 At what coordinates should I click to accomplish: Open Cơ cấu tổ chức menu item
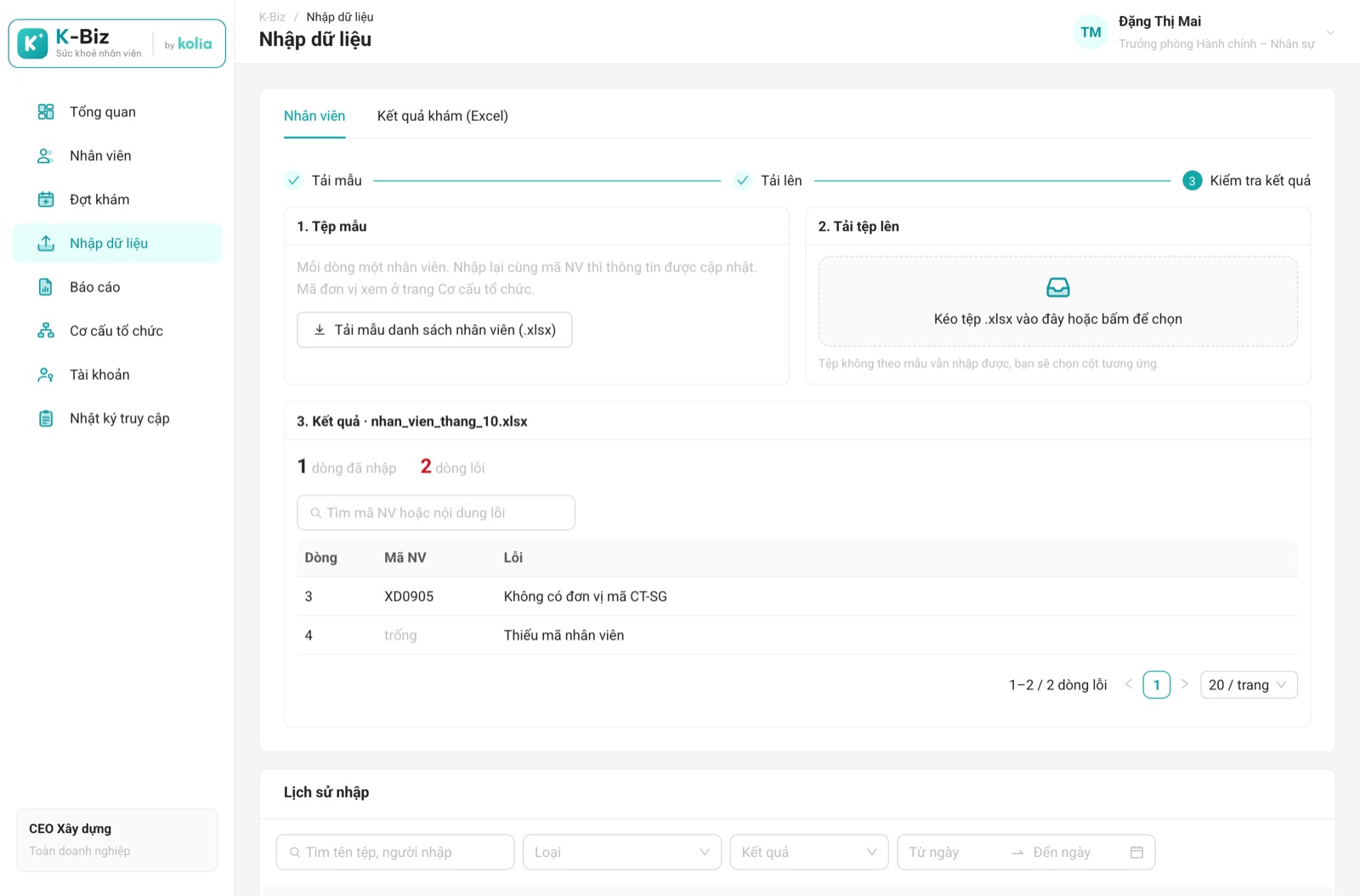pos(117,331)
